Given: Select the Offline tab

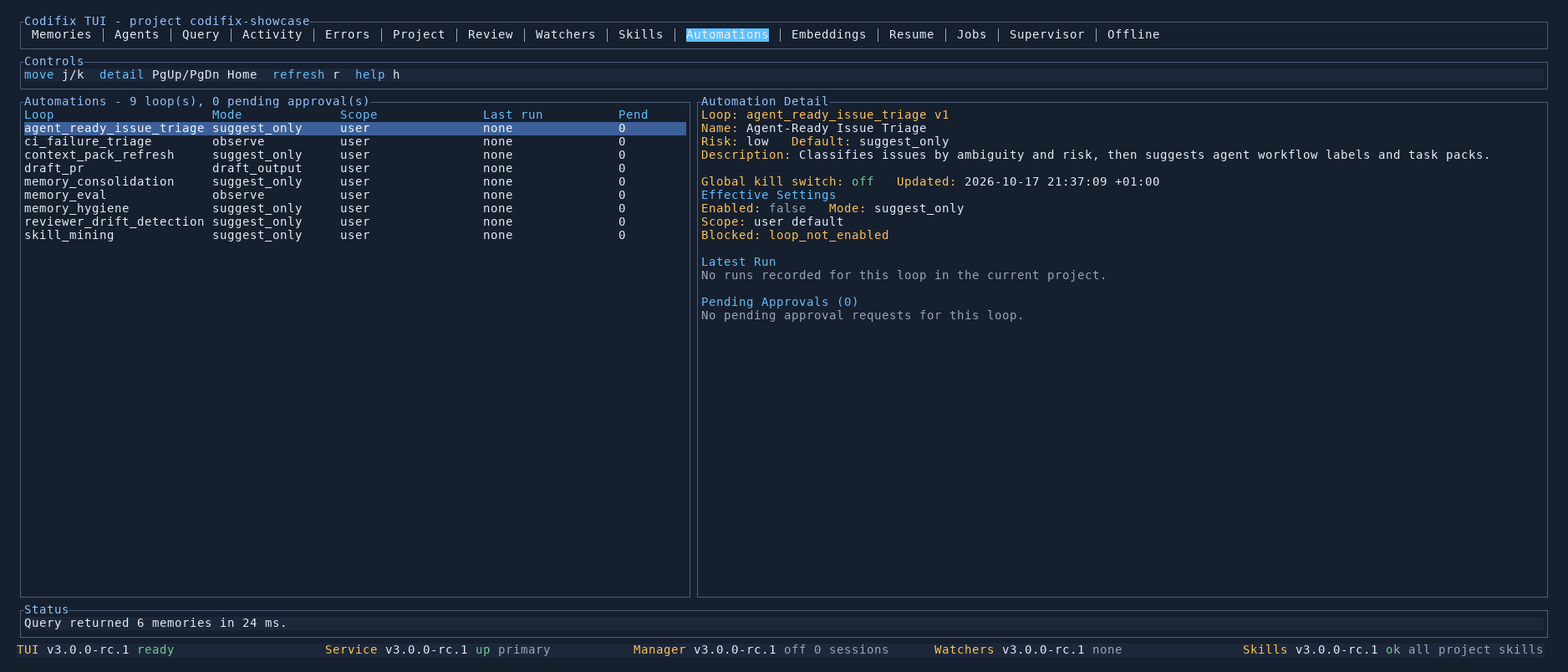Looking at the screenshot, I should tap(1133, 34).
